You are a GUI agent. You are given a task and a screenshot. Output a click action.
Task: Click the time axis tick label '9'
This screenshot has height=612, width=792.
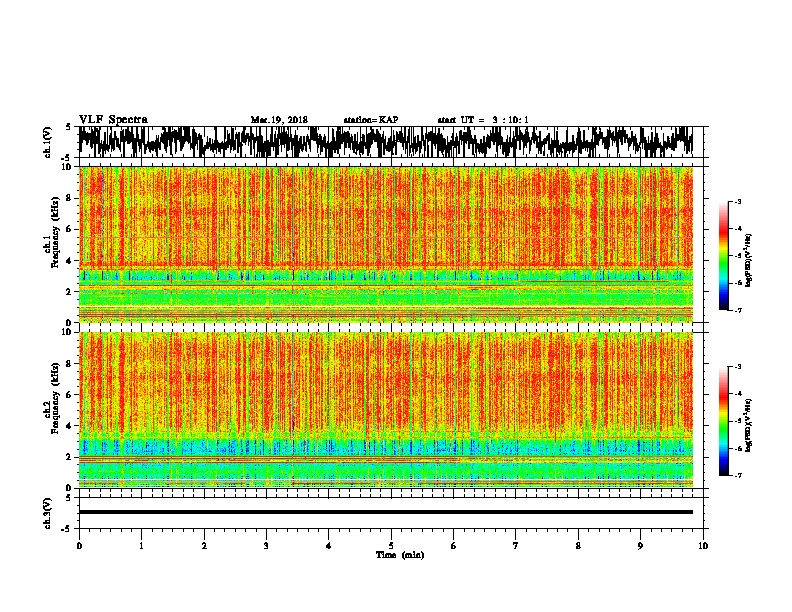point(640,545)
